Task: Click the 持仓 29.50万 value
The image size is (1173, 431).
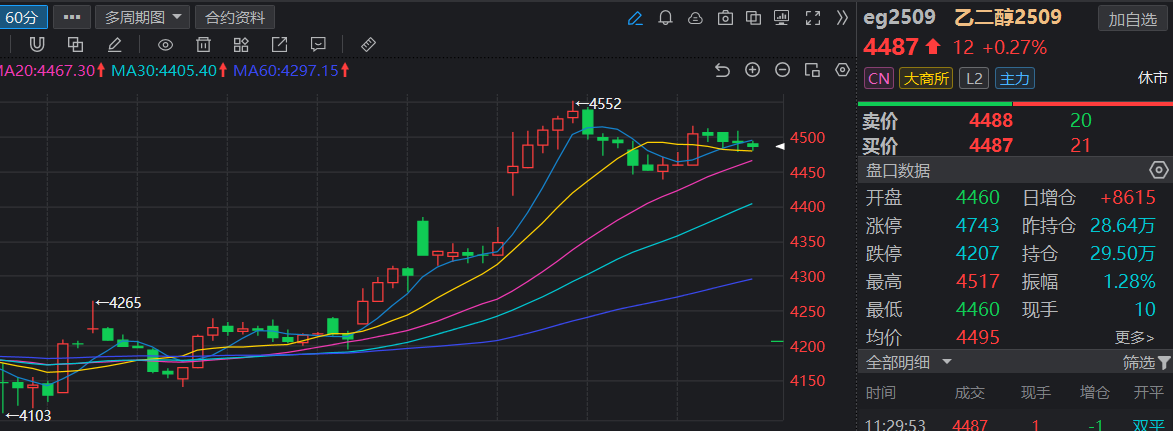Action: pyautogui.click(x=1123, y=253)
